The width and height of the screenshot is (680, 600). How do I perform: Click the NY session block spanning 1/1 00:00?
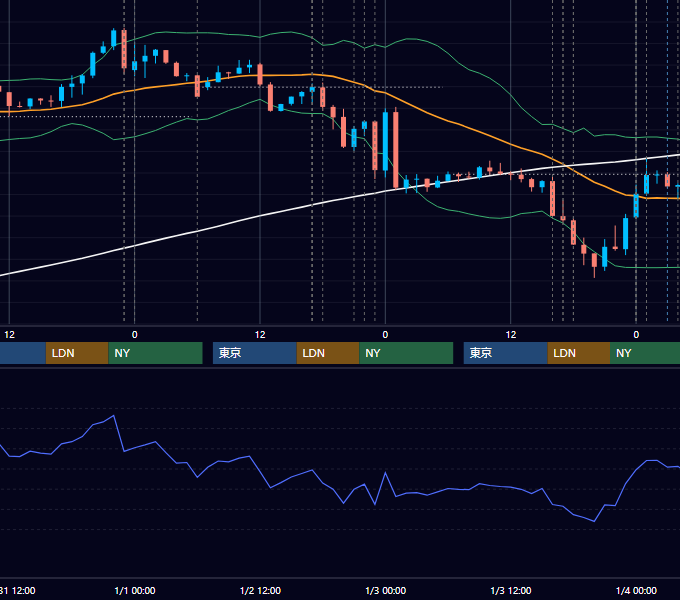coord(155,353)
